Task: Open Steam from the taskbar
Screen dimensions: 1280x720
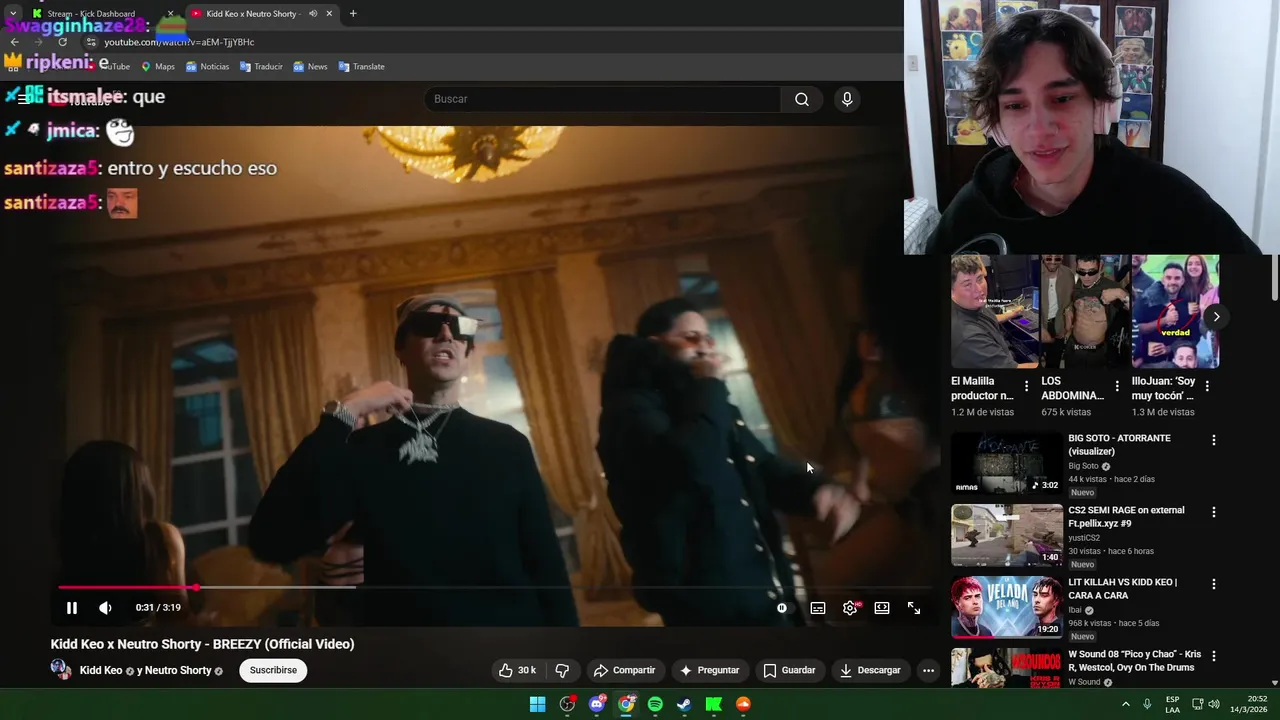Action: click(x=684, y=705)
